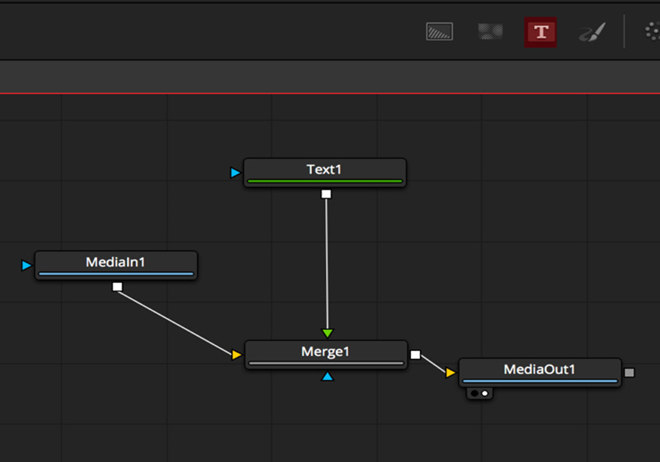Click the white output square of Text1
The width and height of the screenshot is (660, 462).
click(326, 195)
